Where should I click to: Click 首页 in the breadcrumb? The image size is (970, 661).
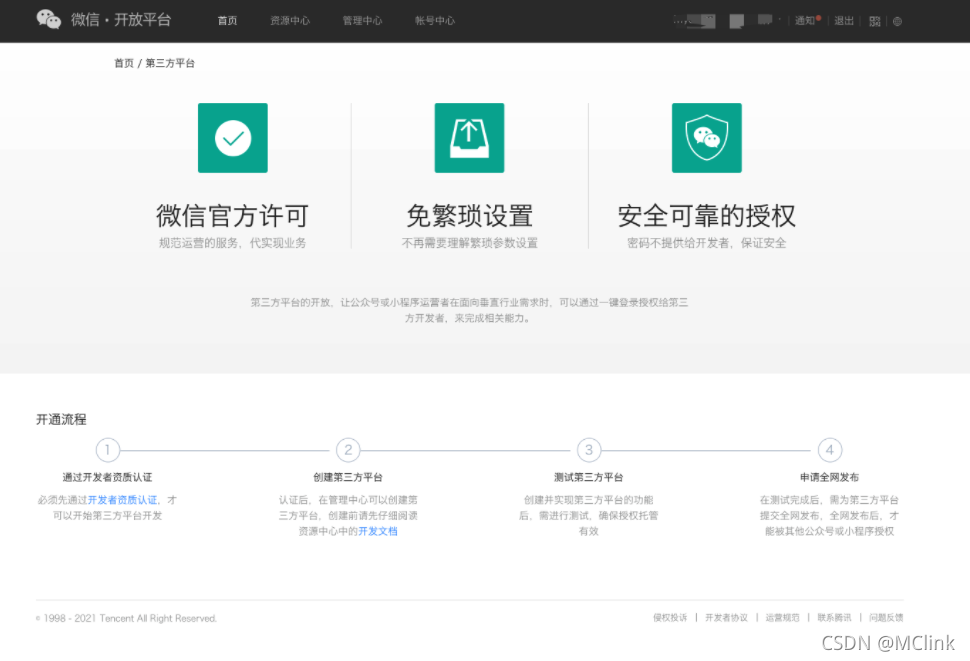tap(124, 63)
